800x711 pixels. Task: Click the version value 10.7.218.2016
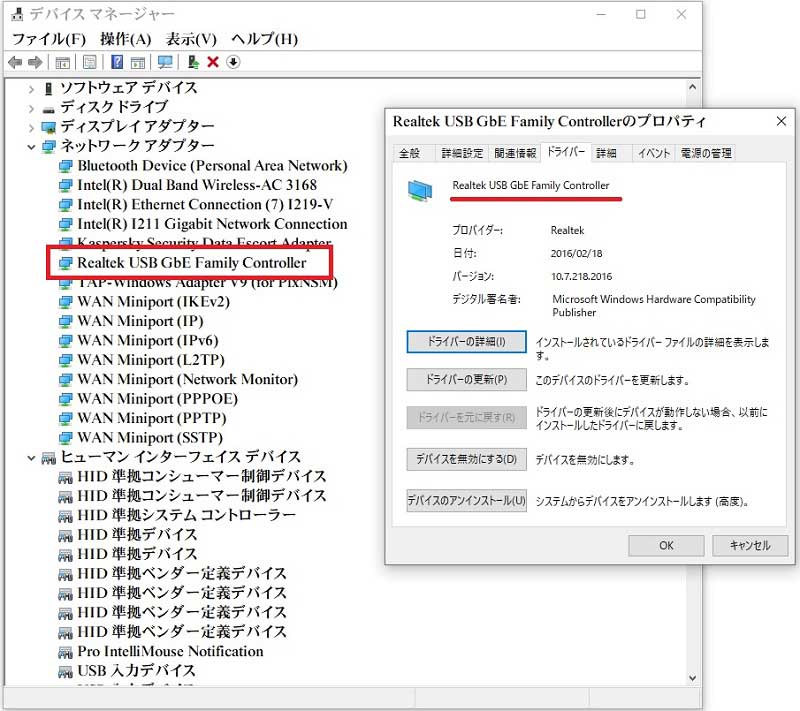(582, 276)
